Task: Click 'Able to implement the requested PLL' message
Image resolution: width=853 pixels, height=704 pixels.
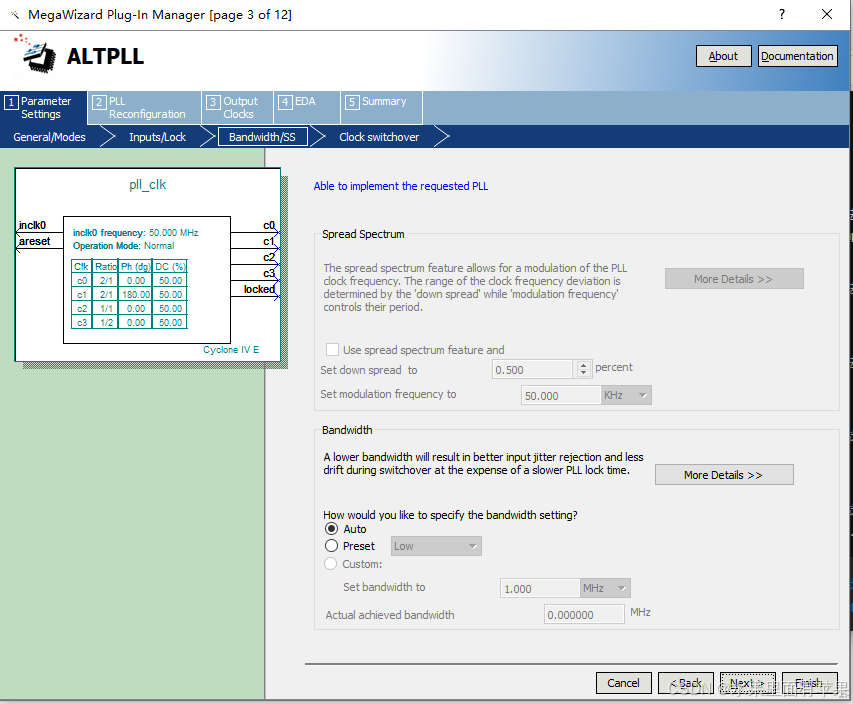Action: (401, 186)
